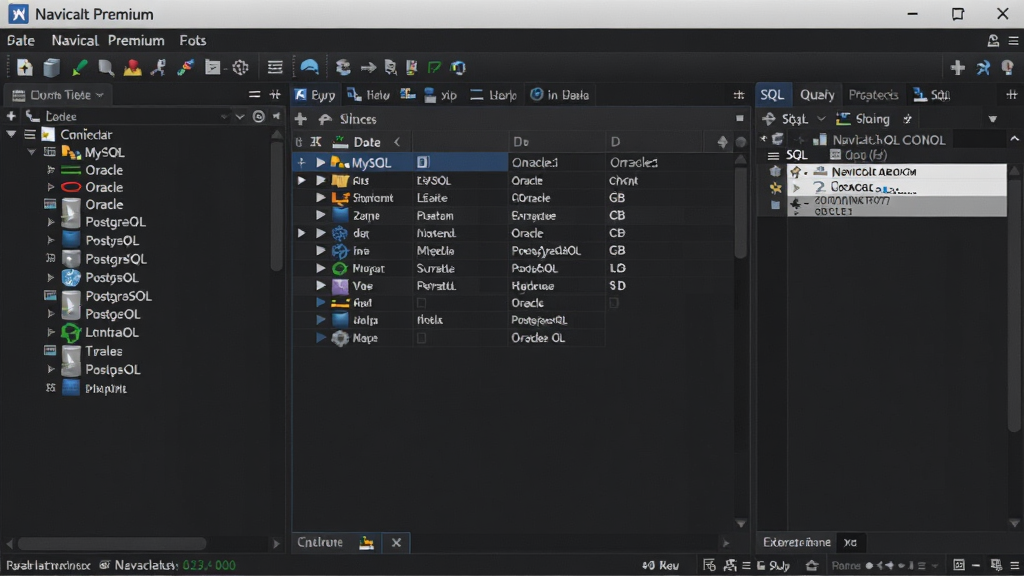Toggle the right-side checkbox in the Aad row
The height and width of the screenshot is (576, 1024).
[x=614, y=303]
